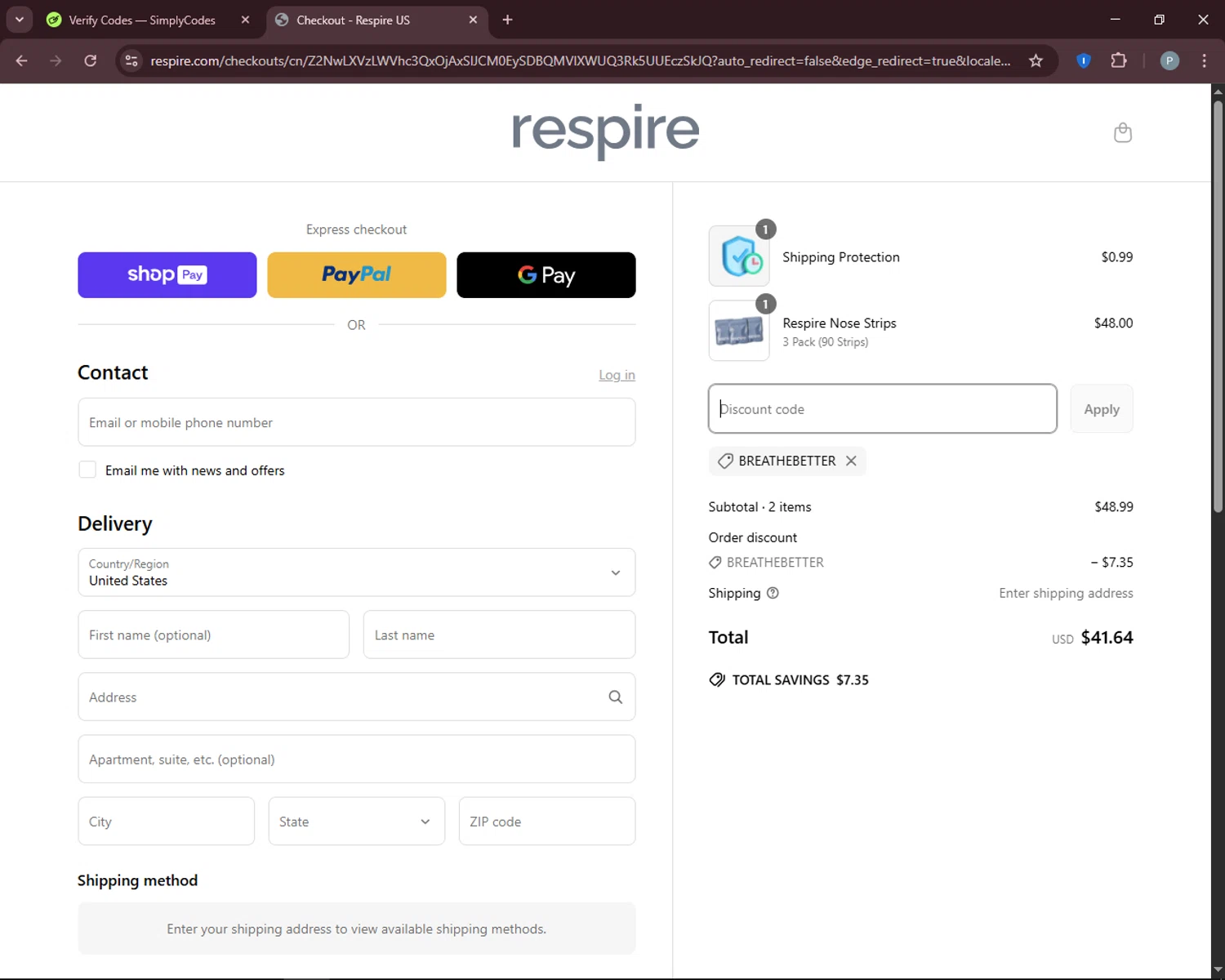Open the Chrome three-dot menu
This screenshot has width=1225, height=980.
tap(1204, 60)
